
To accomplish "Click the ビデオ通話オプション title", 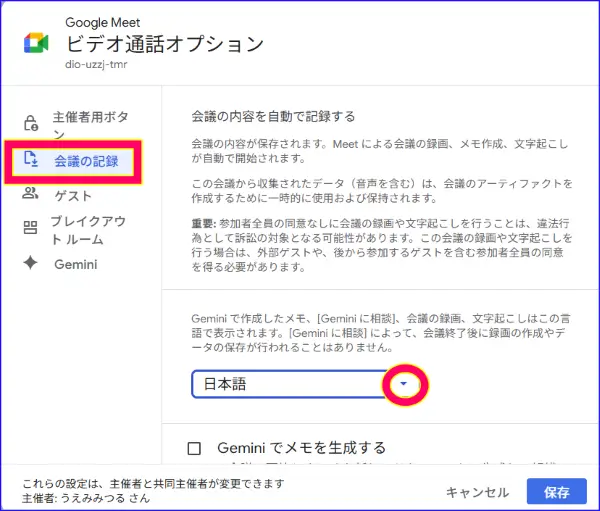I will click(165, 43).
